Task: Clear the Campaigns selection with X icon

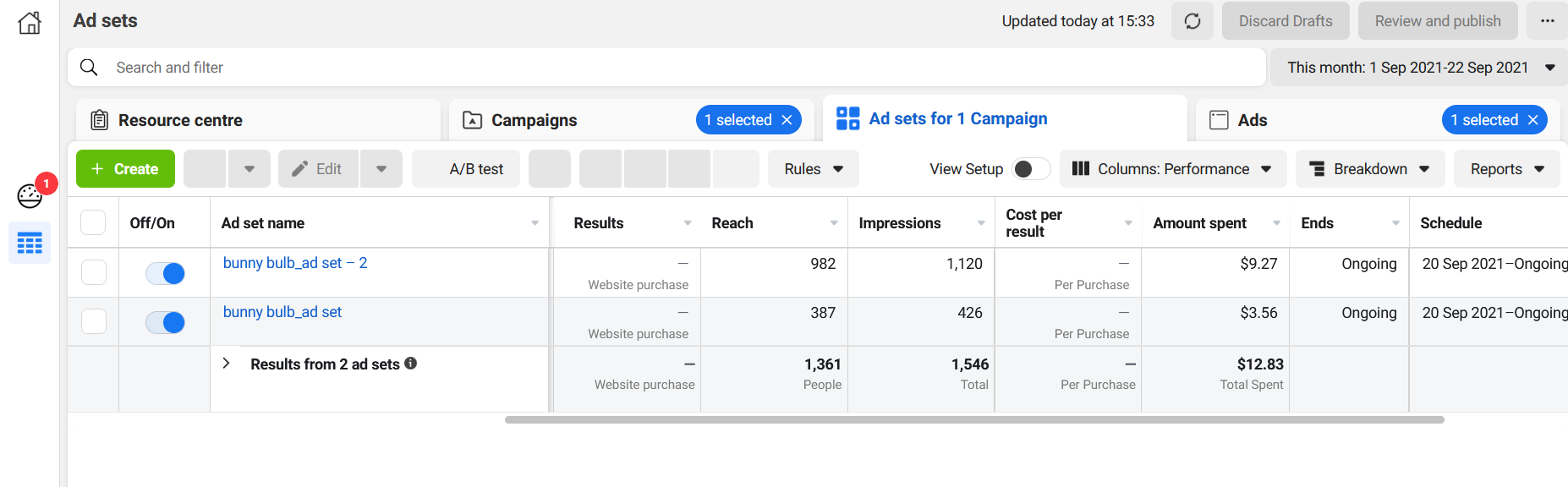Action: click(787, 120)
